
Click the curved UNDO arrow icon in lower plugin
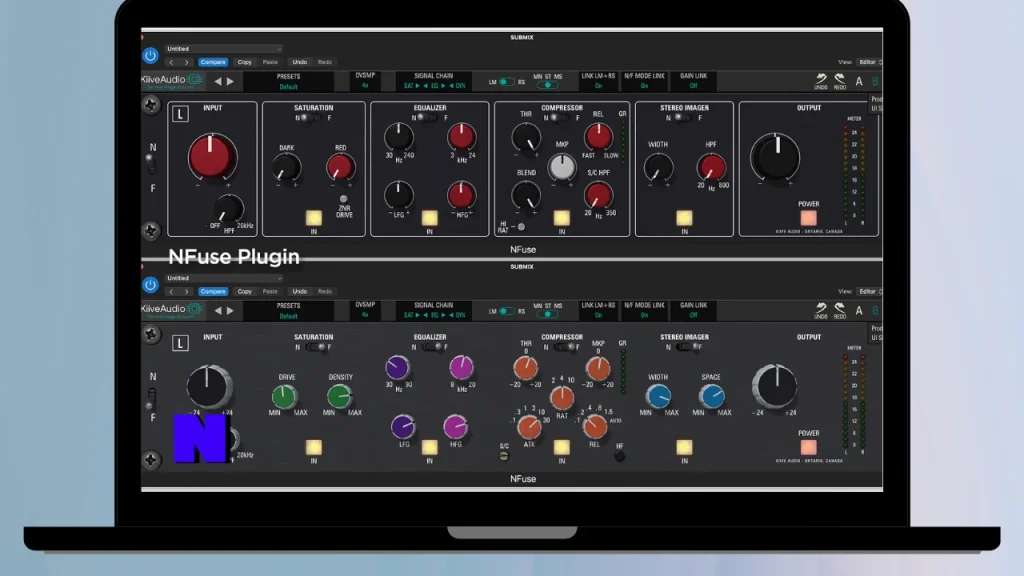tap(821, 310)
